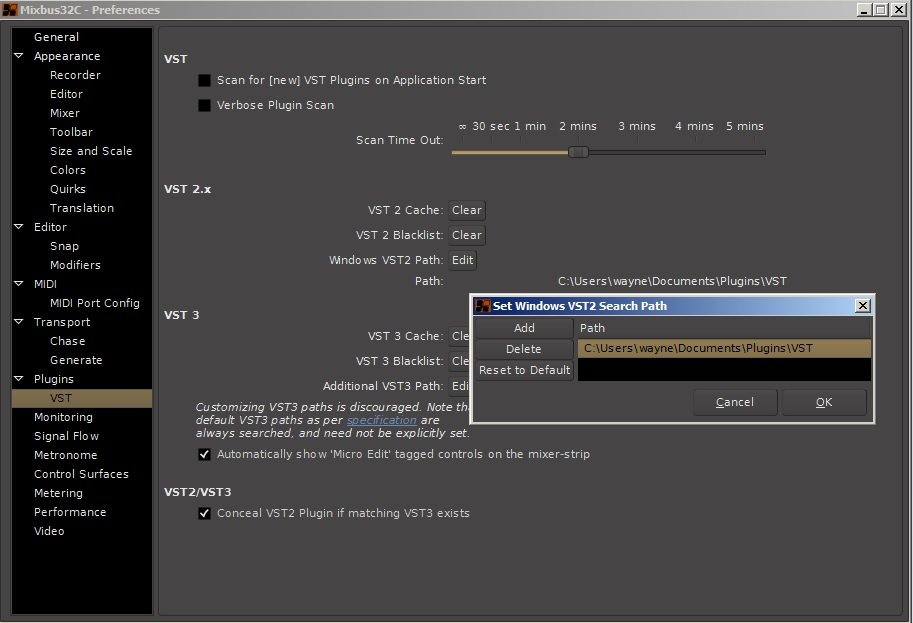
Task: Open Monitoring preferences
Action: [x=63, y=417]
